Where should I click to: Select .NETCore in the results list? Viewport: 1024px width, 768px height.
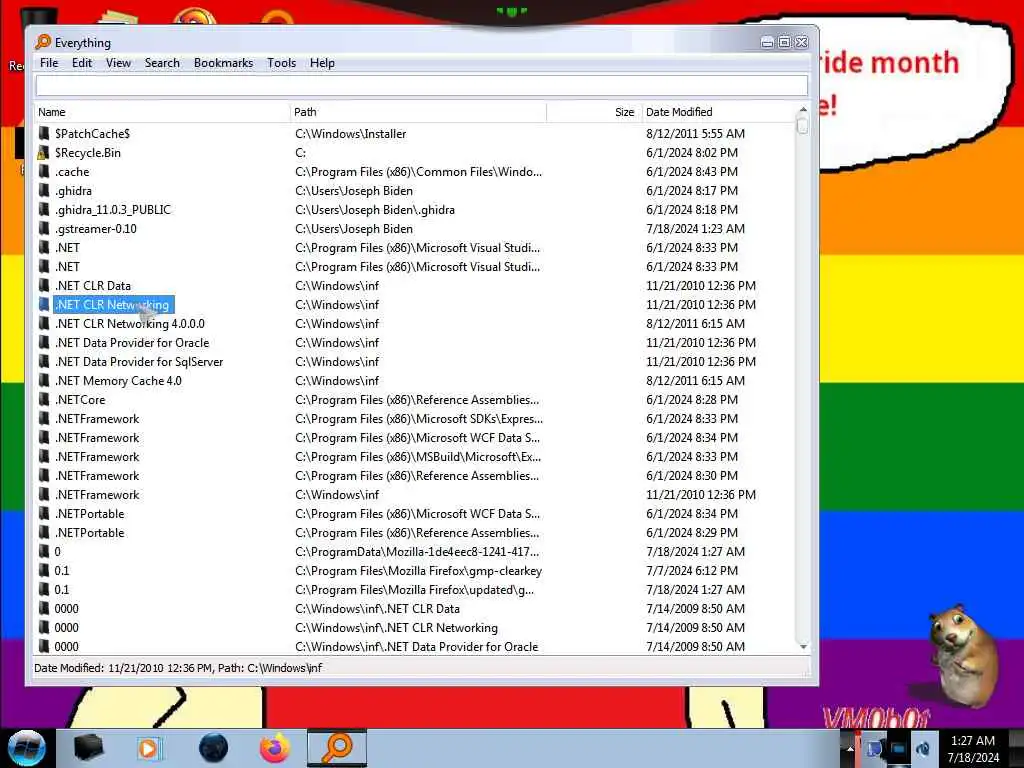pyautogui.click(x=80, y=399)
